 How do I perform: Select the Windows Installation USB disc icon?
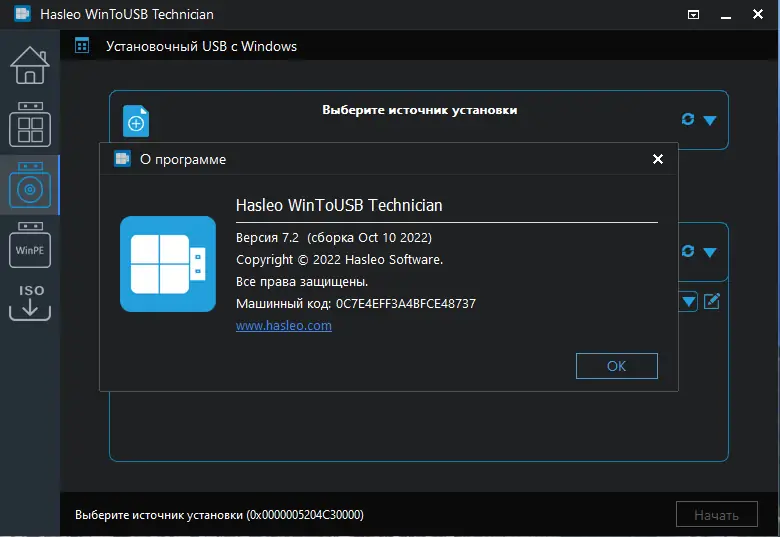pyautogui.click(x=29, y=186)
